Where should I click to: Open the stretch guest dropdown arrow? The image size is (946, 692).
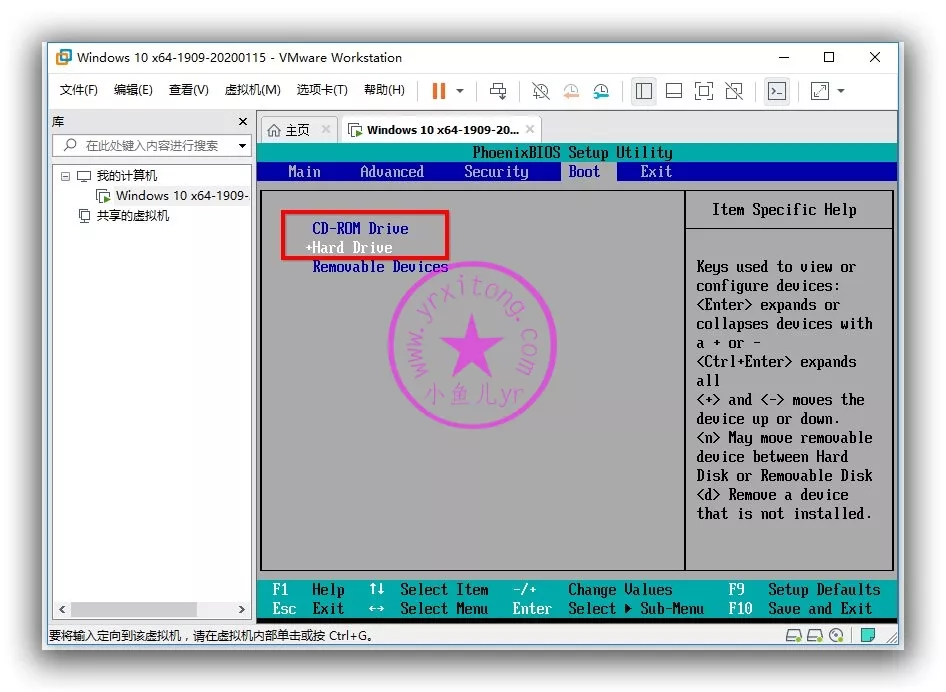841,91
